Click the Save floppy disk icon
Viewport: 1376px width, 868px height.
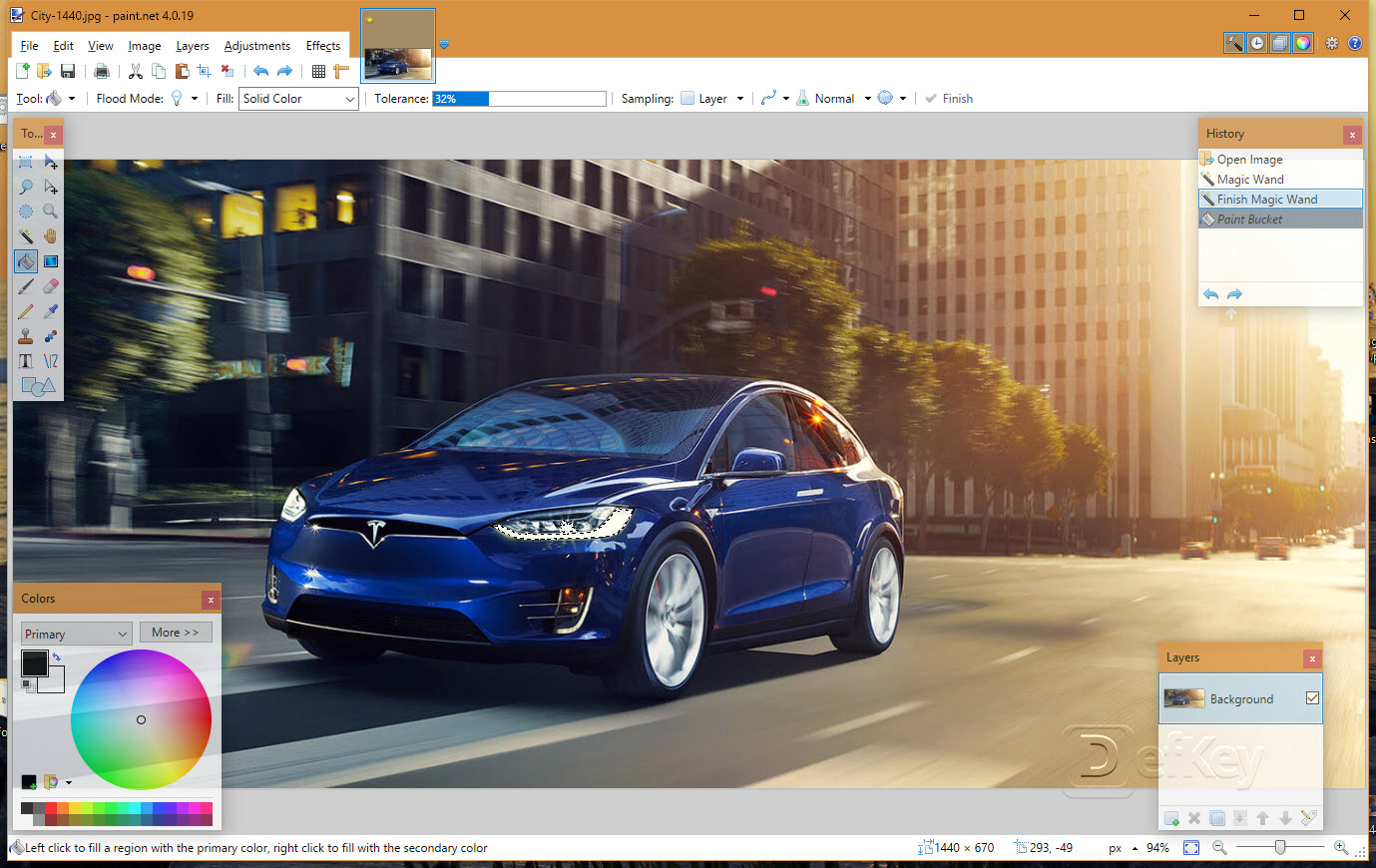coord(68,71)
